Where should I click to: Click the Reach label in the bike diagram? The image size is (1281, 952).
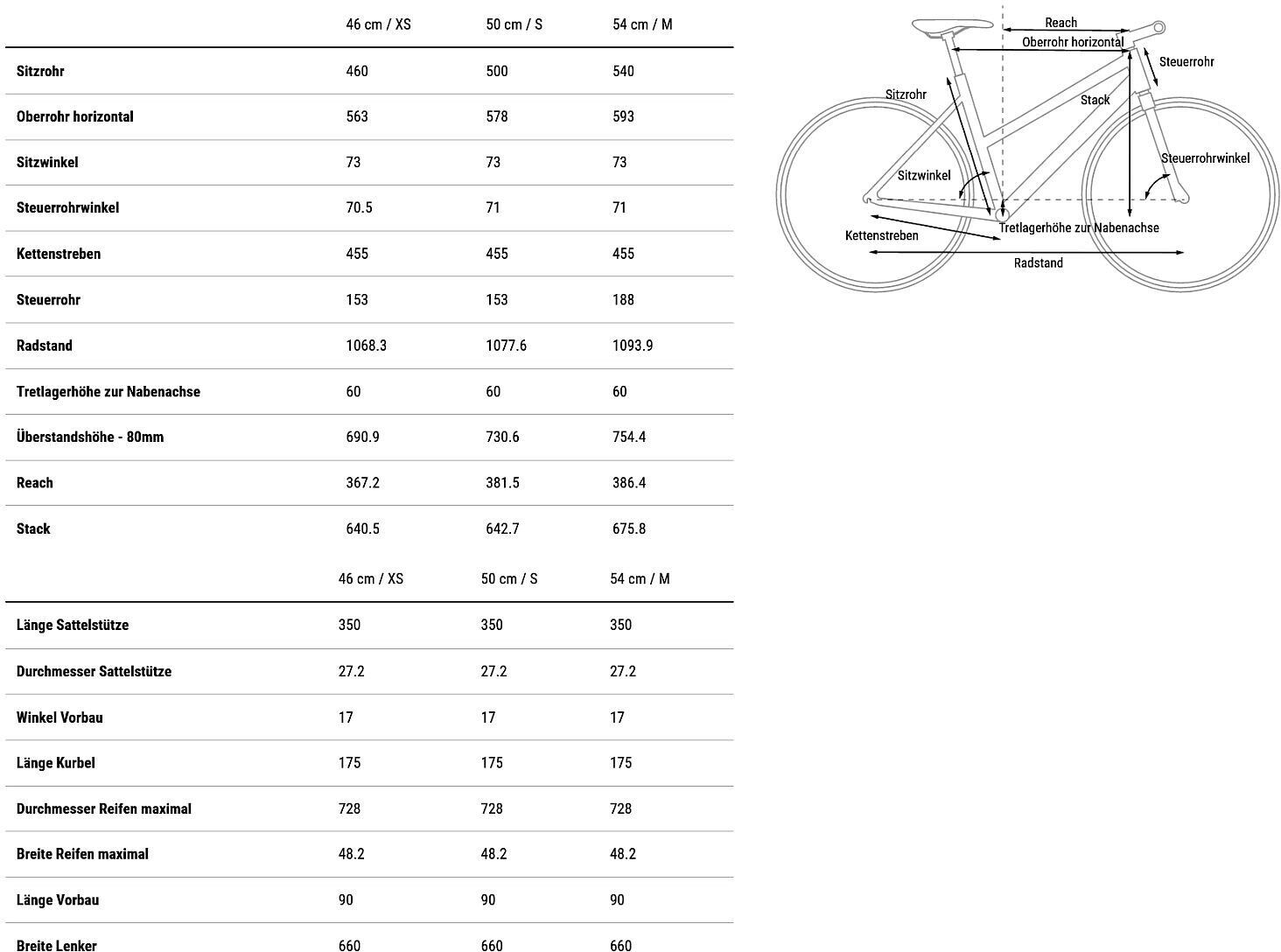(1060, 23)
